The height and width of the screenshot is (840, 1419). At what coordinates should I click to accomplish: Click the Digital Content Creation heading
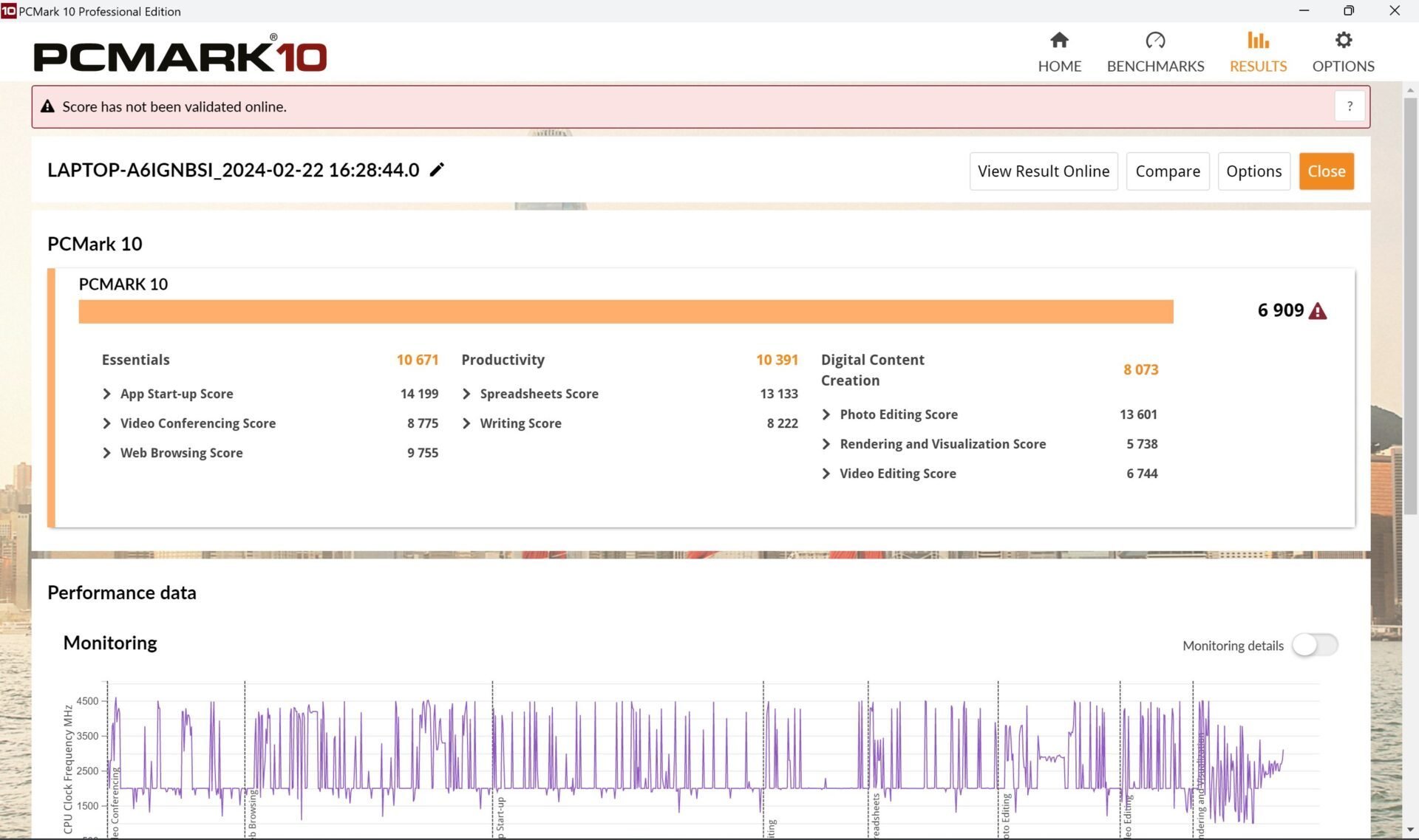(872, 370)
